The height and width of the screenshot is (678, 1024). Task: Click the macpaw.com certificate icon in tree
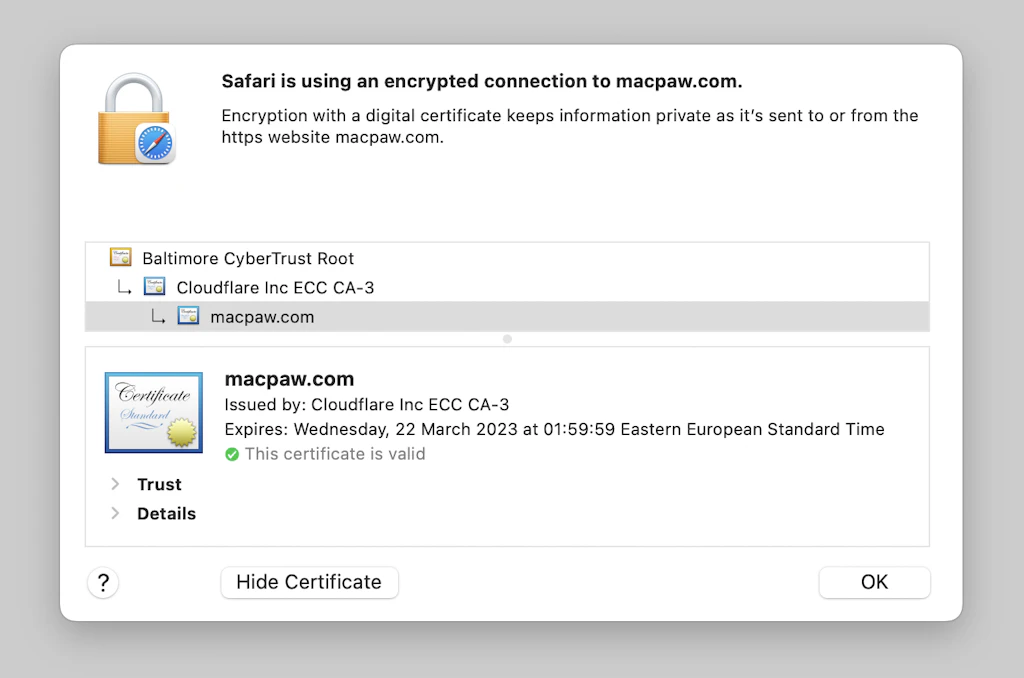pyautogui.click(x=188, y=315)
